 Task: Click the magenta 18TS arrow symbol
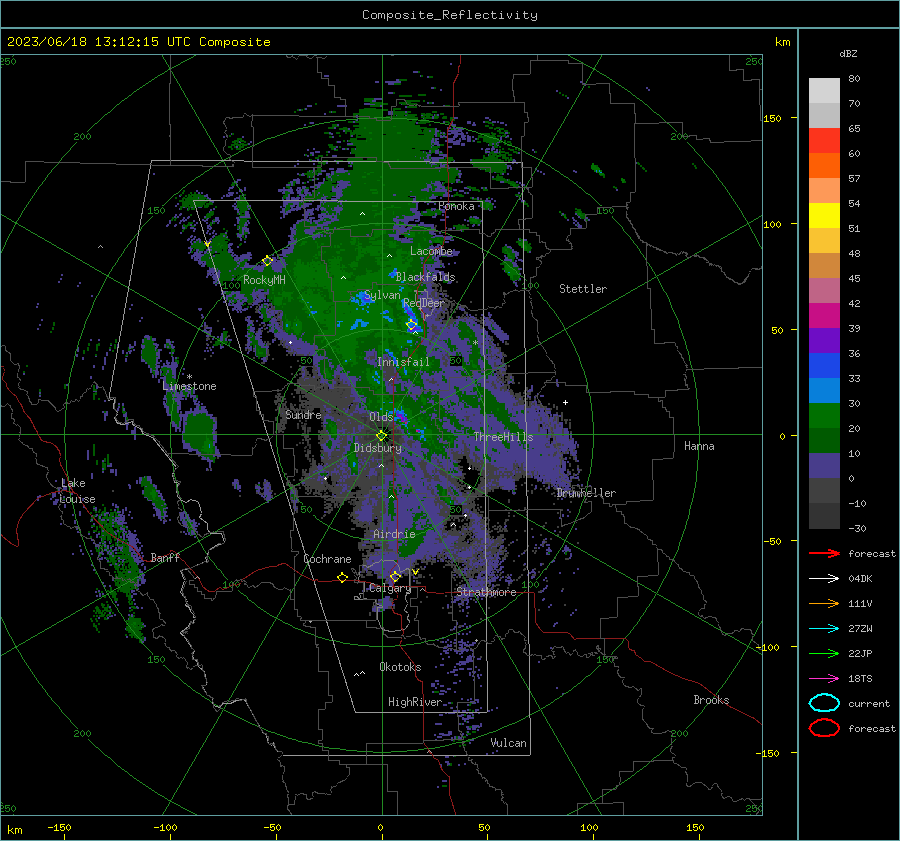click(x=824, y=679)
